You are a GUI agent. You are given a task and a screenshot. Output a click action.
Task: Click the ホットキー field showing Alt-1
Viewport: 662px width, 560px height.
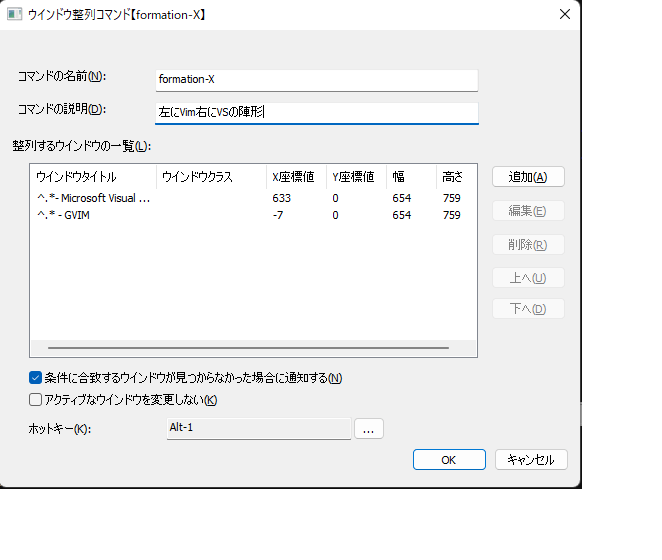tap(259, 429)
